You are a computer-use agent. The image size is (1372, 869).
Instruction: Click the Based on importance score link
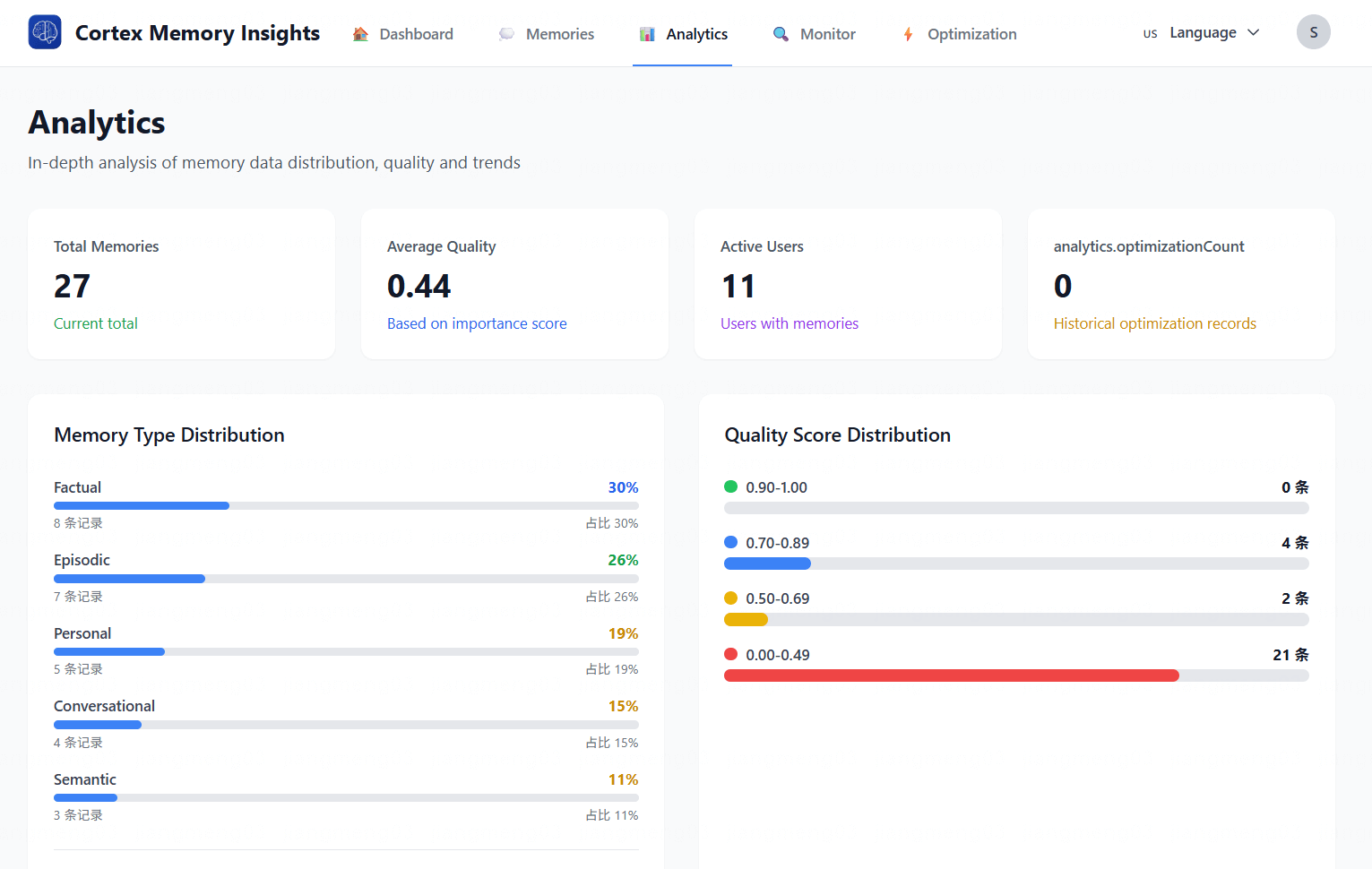[x=477, y=323]
